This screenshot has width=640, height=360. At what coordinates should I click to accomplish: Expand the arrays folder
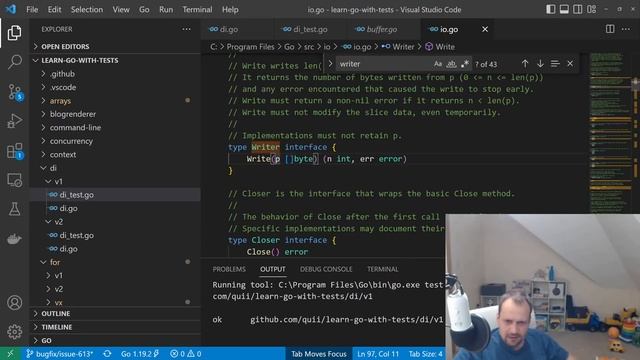[115, 101]
